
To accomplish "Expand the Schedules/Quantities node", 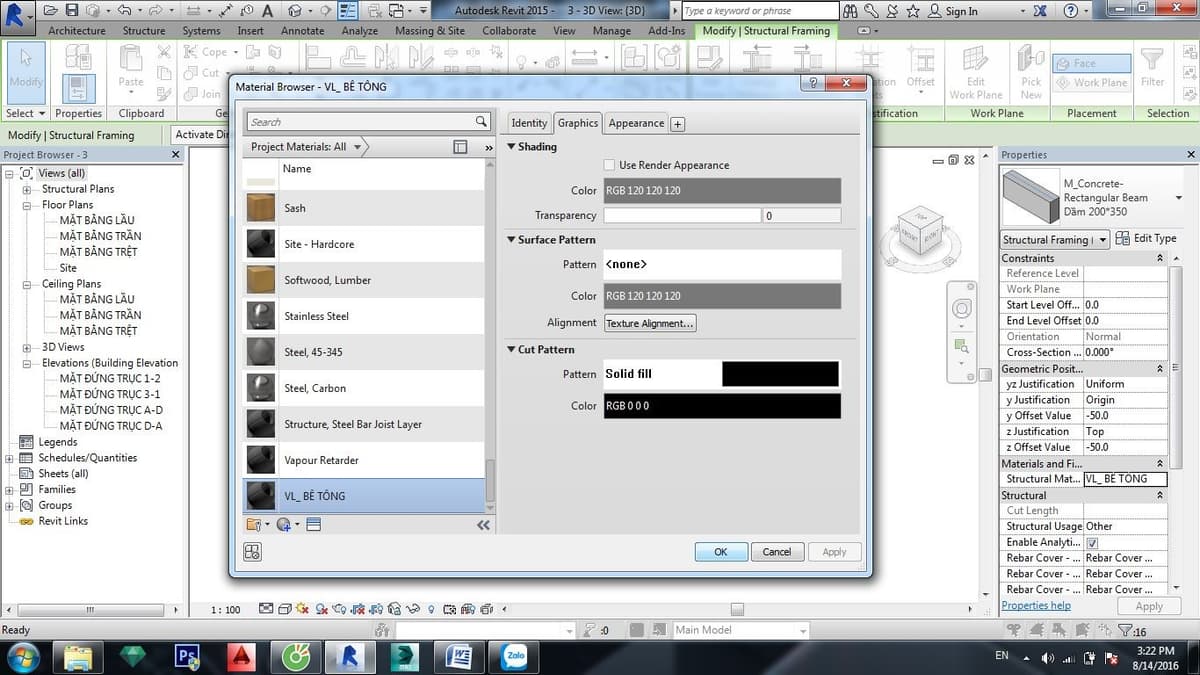I will click(10, 458).
